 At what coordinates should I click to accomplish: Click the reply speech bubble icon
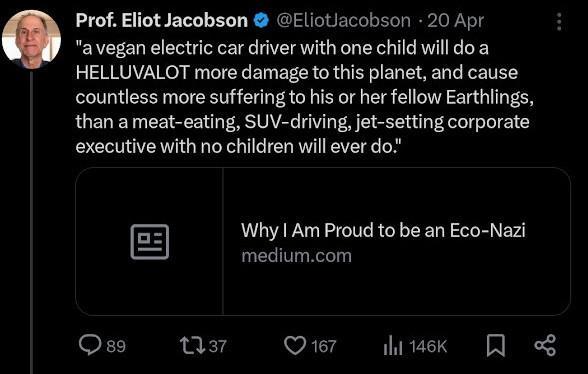[x=90, y=345]
